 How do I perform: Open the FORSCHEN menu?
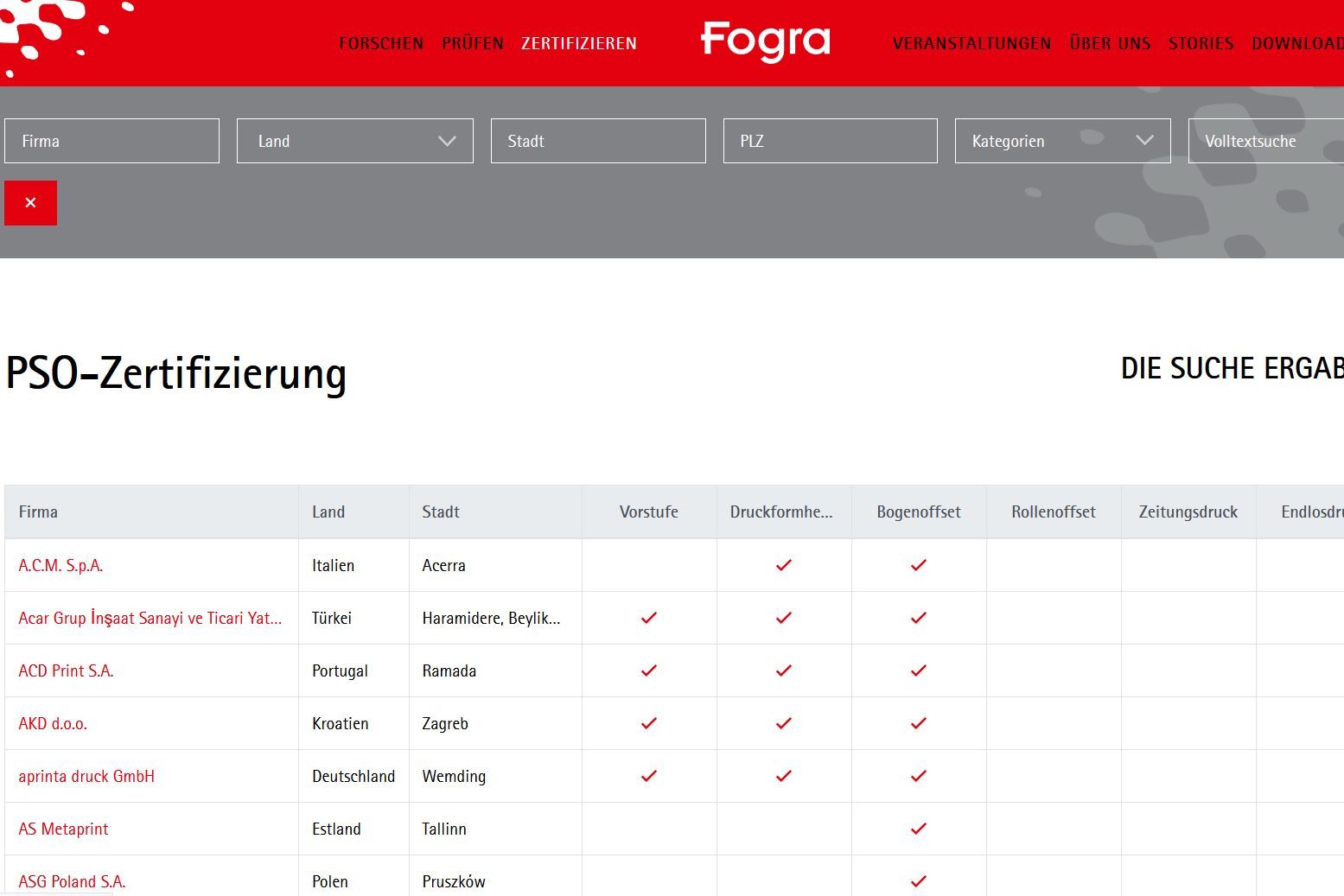coord(381,43)
